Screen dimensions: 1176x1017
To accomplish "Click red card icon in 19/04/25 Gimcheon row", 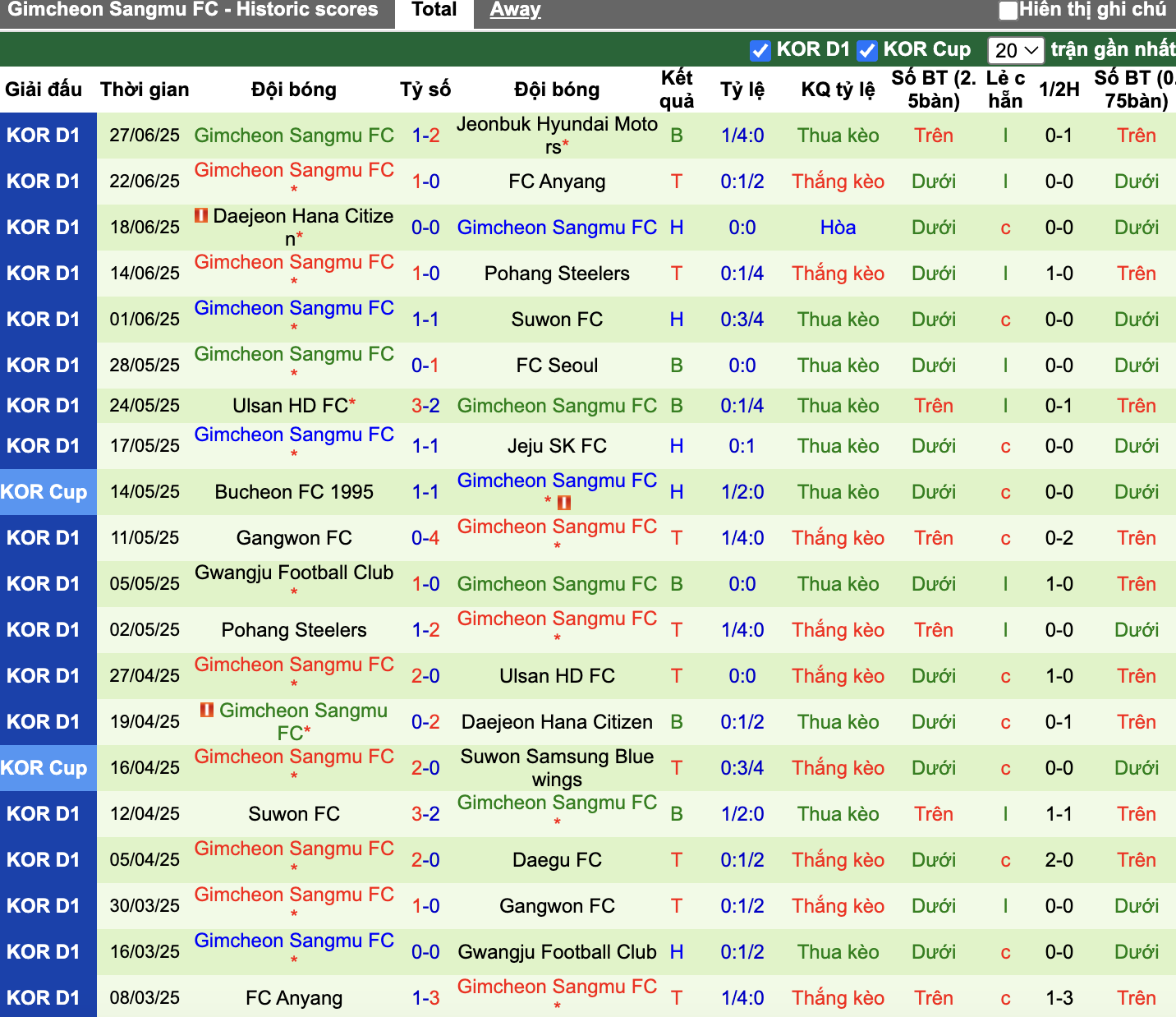I will tap(208, 710).
